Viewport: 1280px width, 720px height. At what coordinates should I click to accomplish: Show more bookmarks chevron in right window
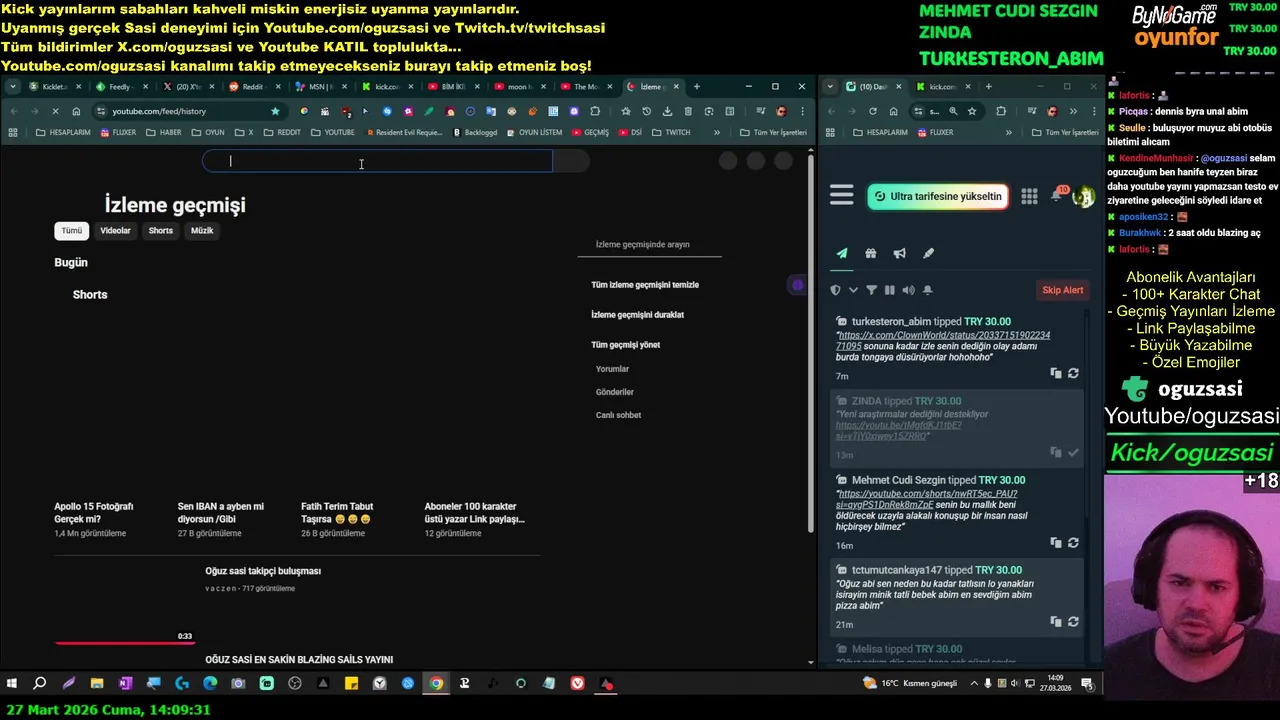click(1011, 132)
